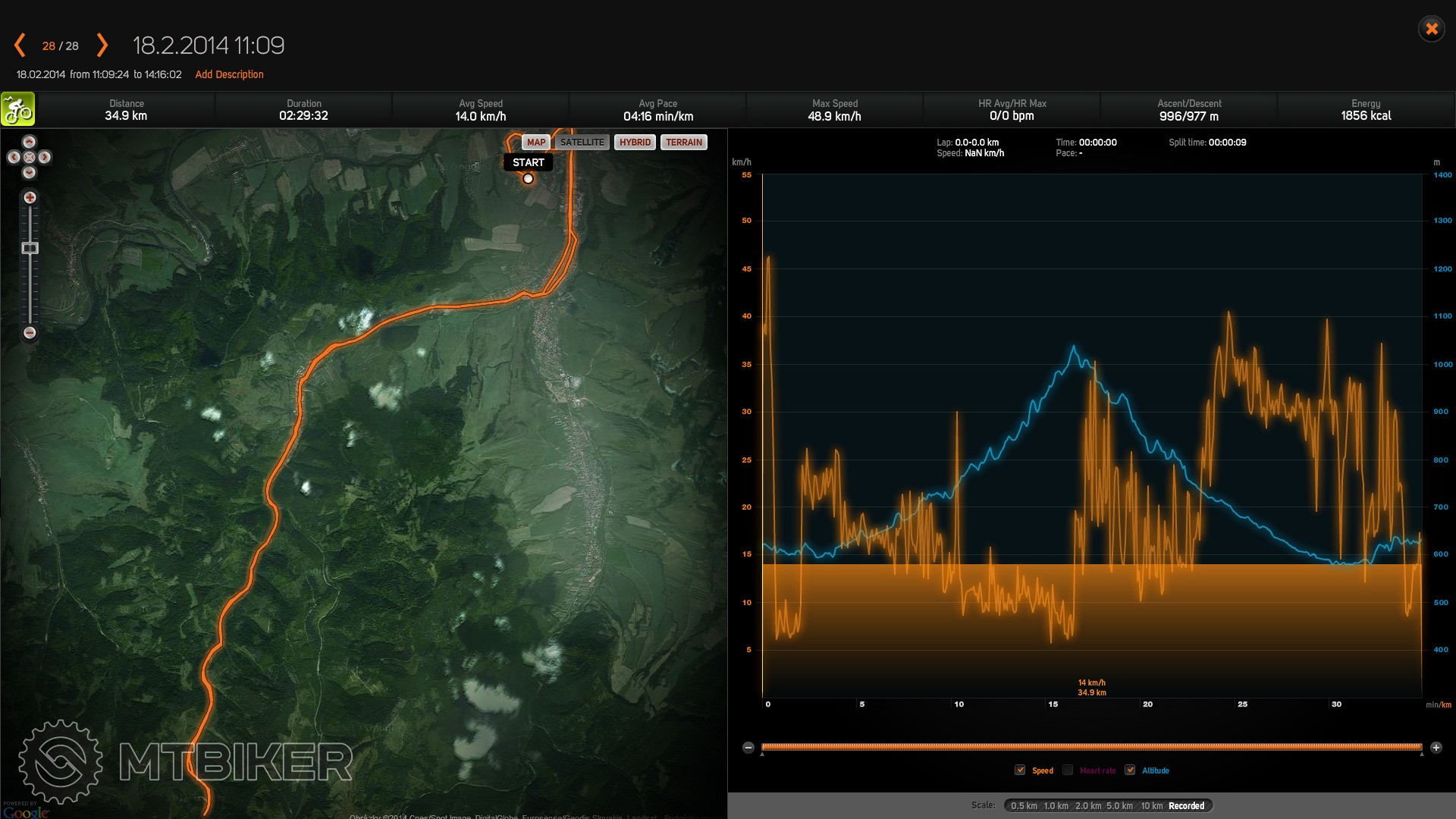
Task: Pan the map downward
Action: 29,172
